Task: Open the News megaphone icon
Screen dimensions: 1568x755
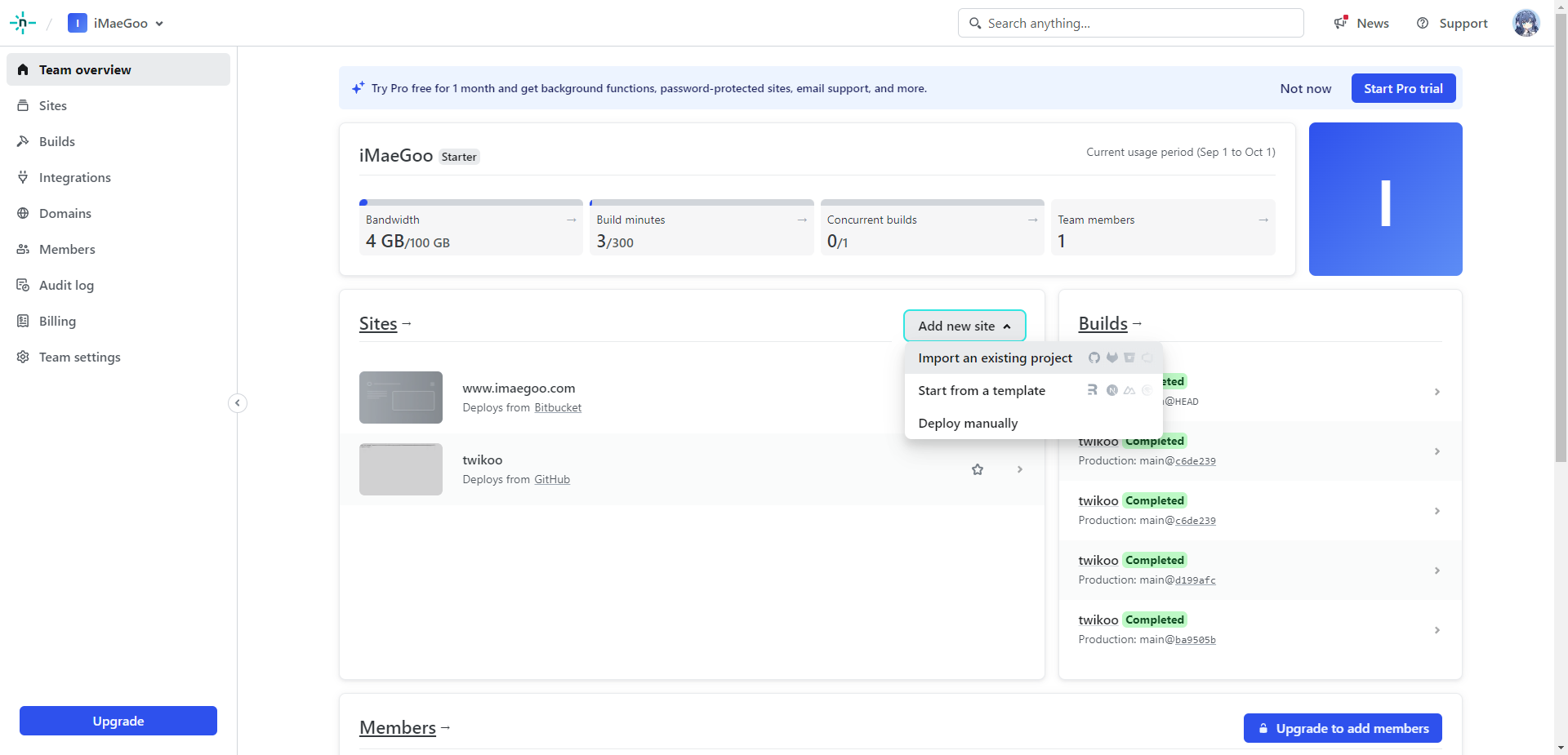Action: [1341, 23]
